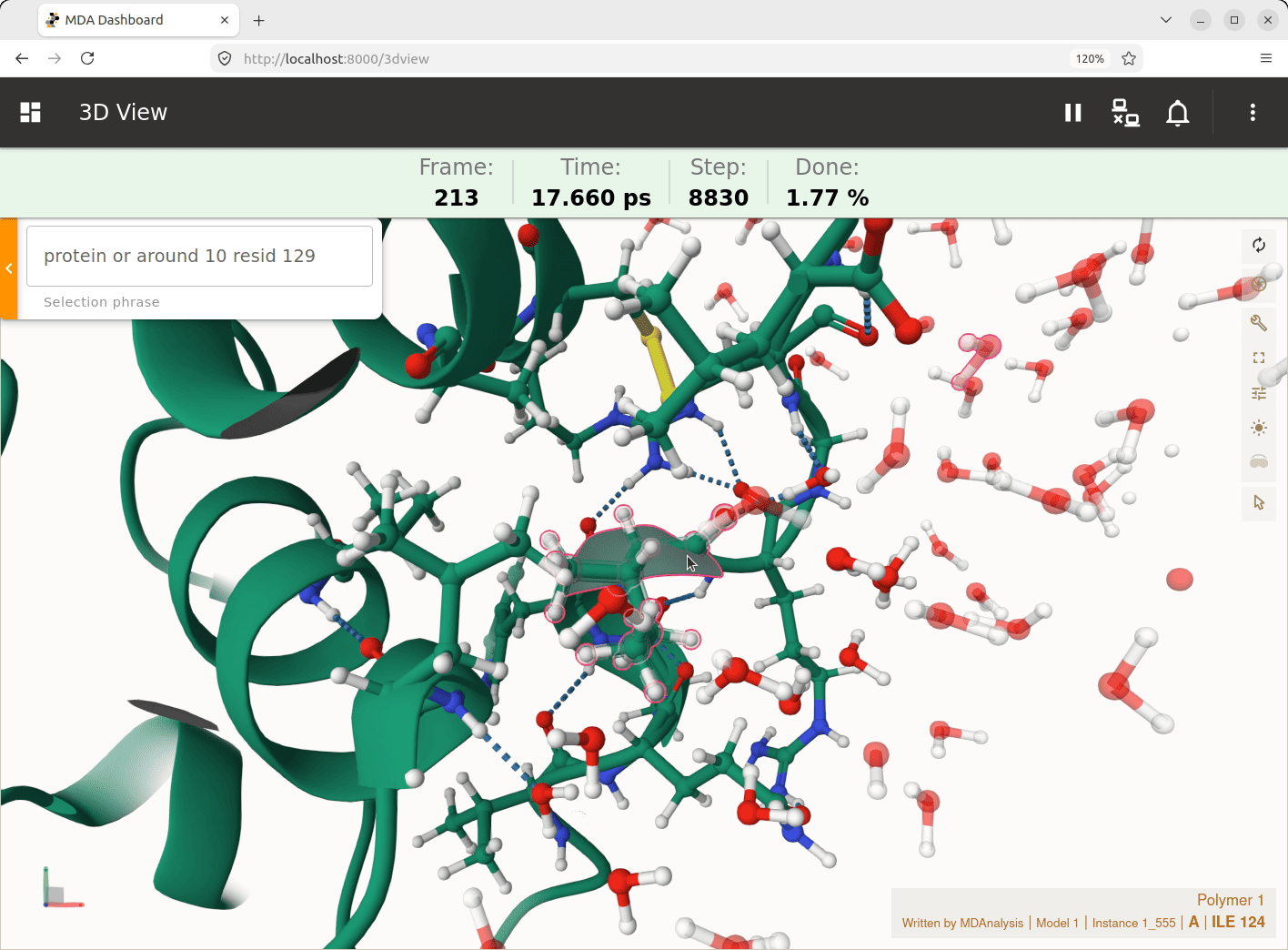Select the MDA Dashboard browser tab
1288x950 pixels.
(x=138, y=20)
